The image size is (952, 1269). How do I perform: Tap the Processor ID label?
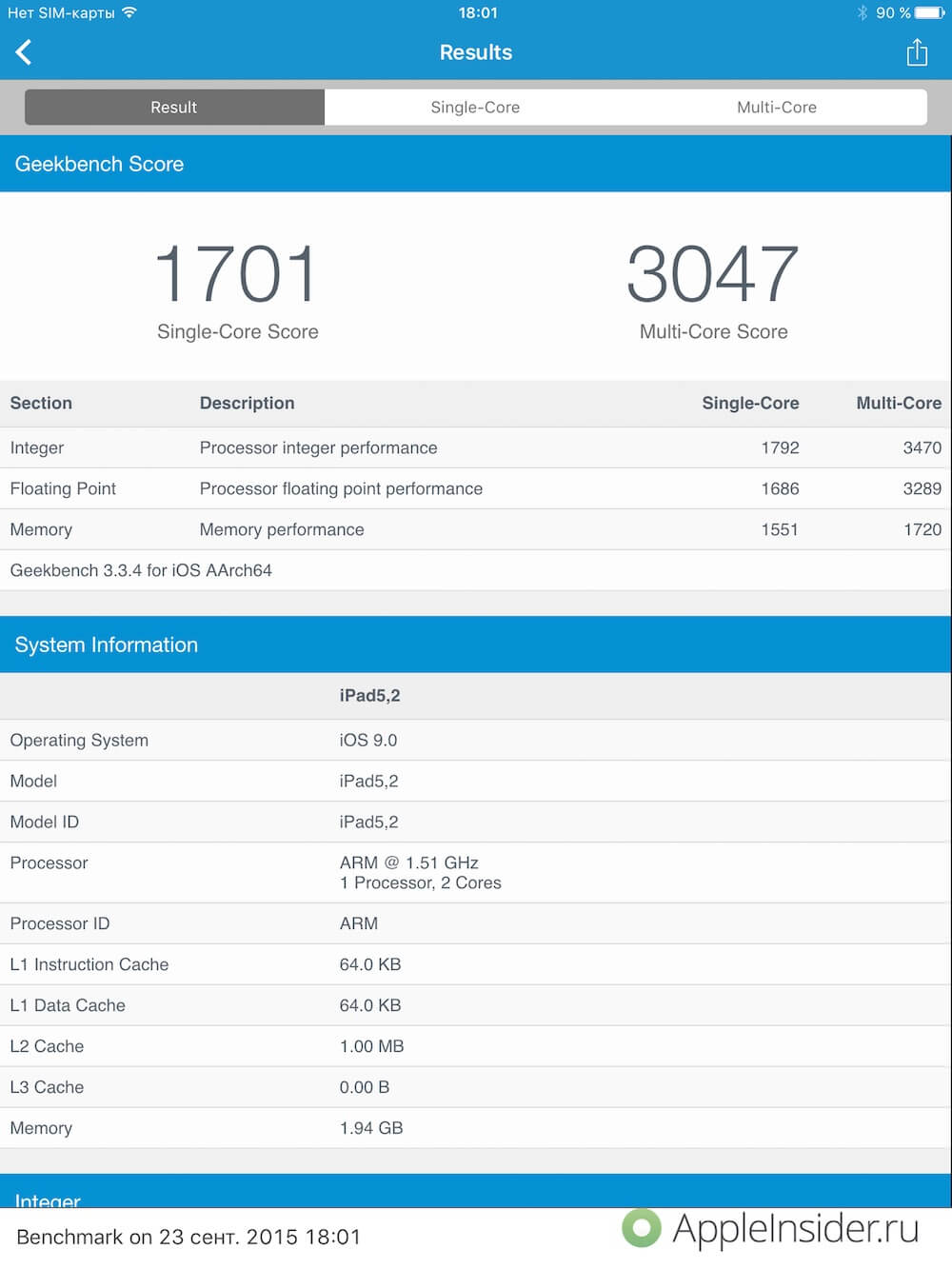(60, 923)
